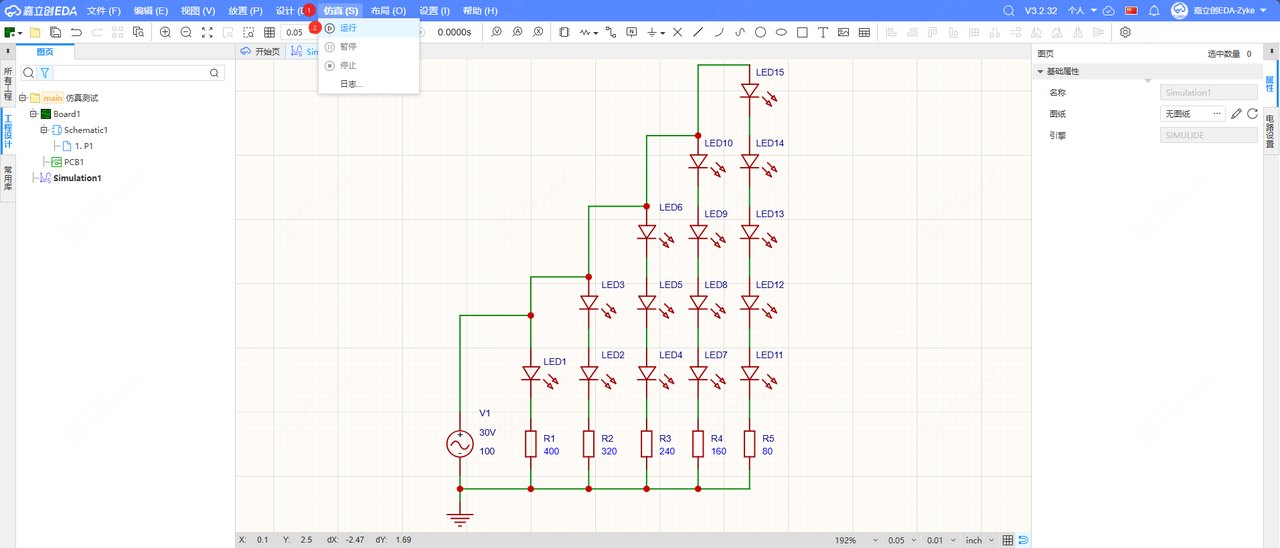Open the Log (日志) menu entry

click(x=350, y=84)
